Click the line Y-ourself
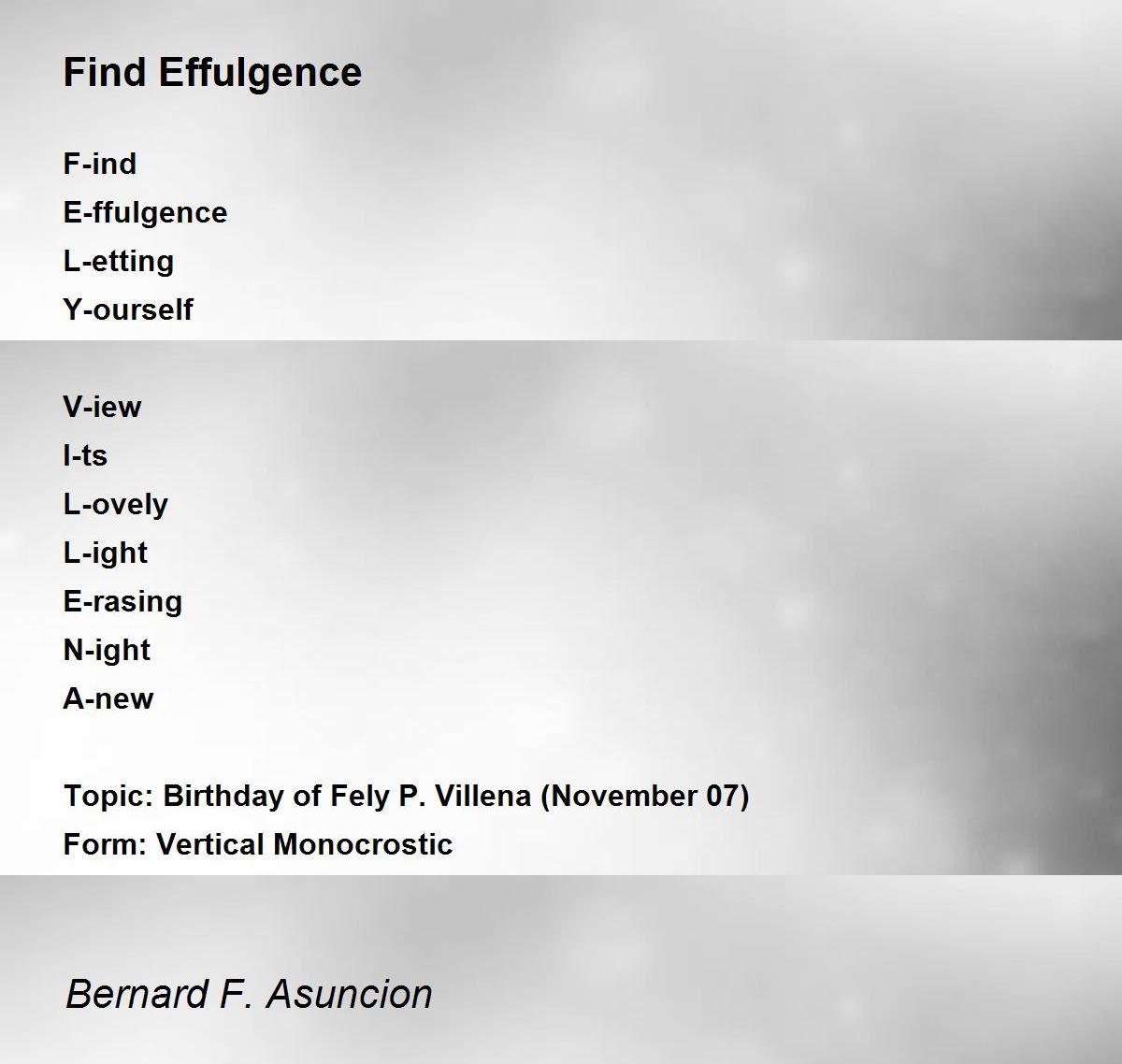The height and width of the screenshot is (1064, 1122). pyautogui.click(x=128, y=309)
